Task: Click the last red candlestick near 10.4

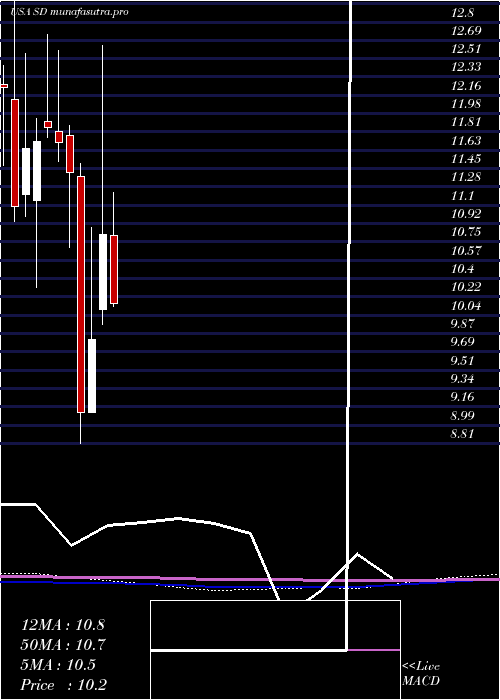Action: pos(114,269)
